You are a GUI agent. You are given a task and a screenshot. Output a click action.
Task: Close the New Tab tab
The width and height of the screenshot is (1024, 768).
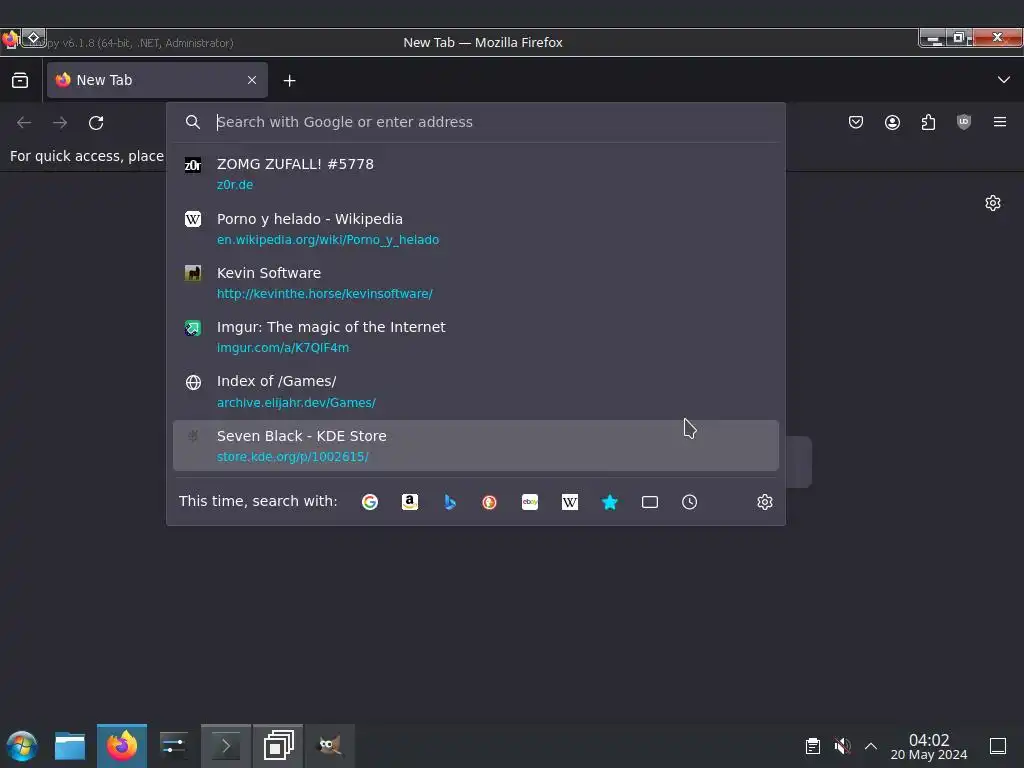(x=252, y=80)
